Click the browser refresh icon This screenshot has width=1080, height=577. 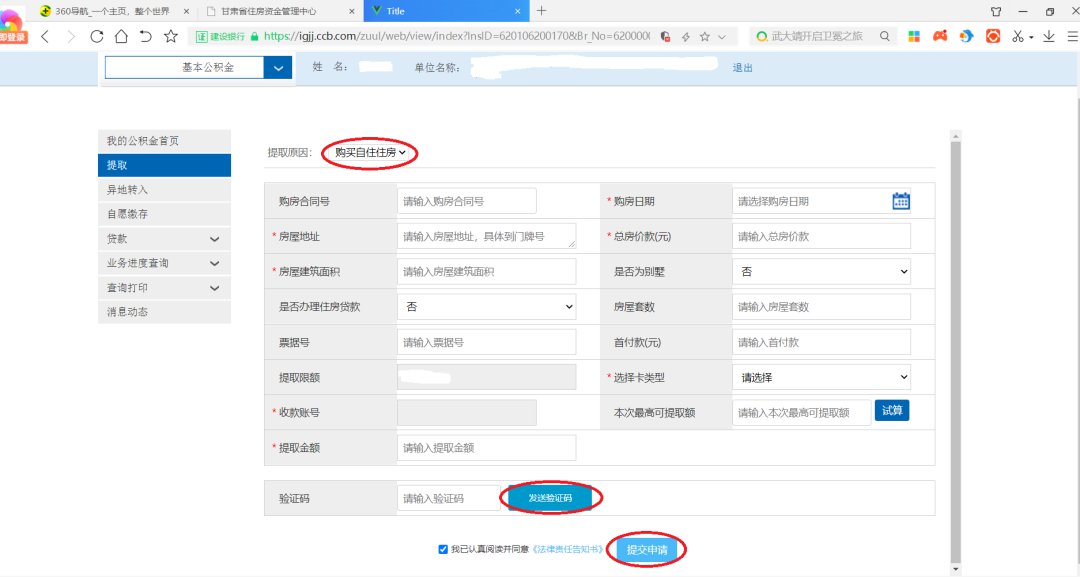coord(96,36)
